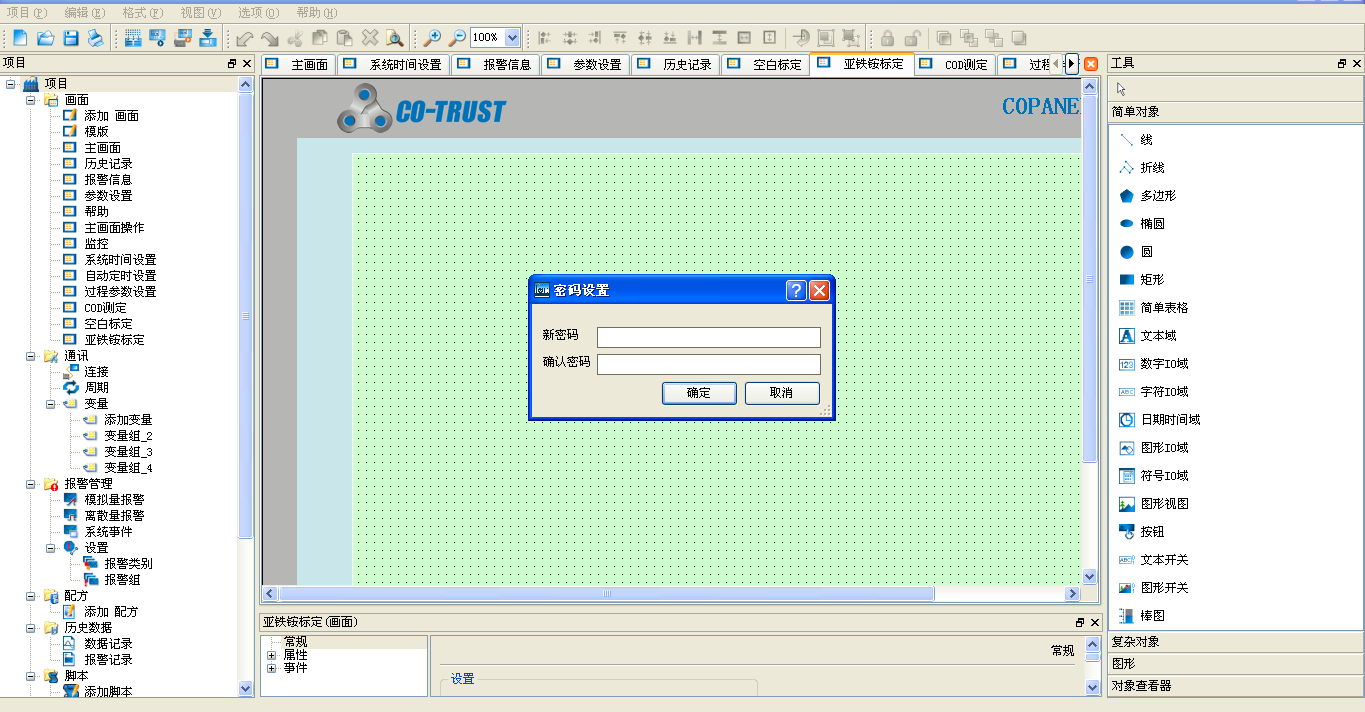Toggle the unlock object toolbar icon
Viewport: 1365px width, 712px height.
click(912, 37)
